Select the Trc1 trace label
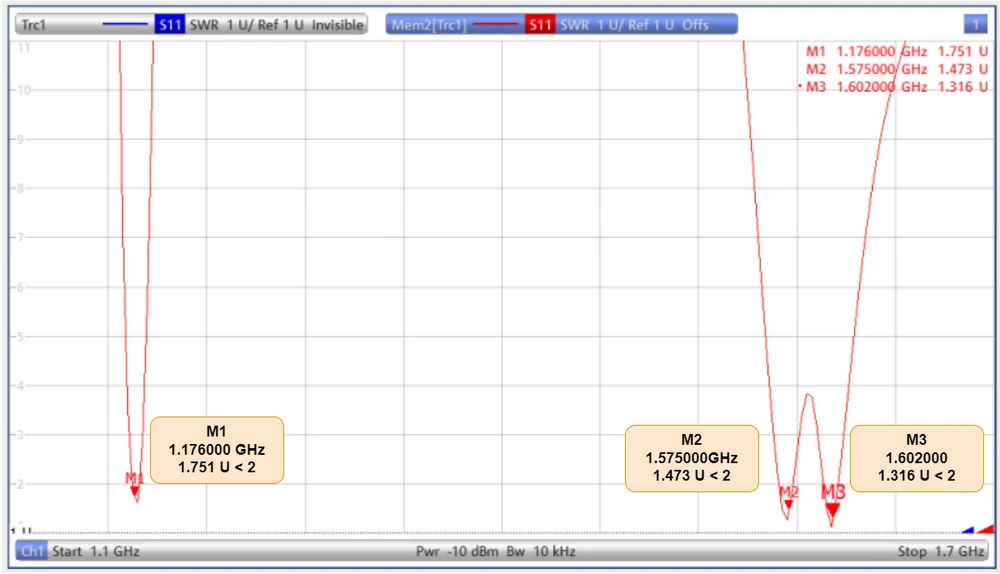The width and height of the screenshot is (1000, 574). [x=35, y=25]
